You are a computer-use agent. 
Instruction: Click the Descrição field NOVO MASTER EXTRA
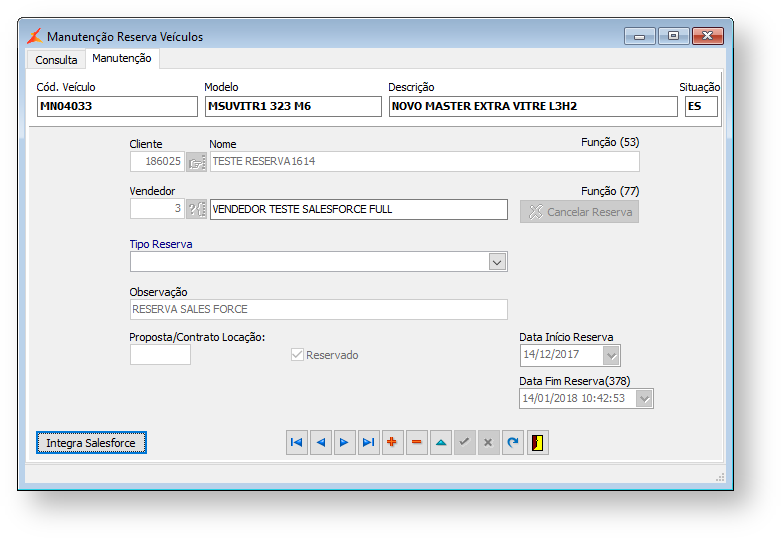click(x=533, y=106)
